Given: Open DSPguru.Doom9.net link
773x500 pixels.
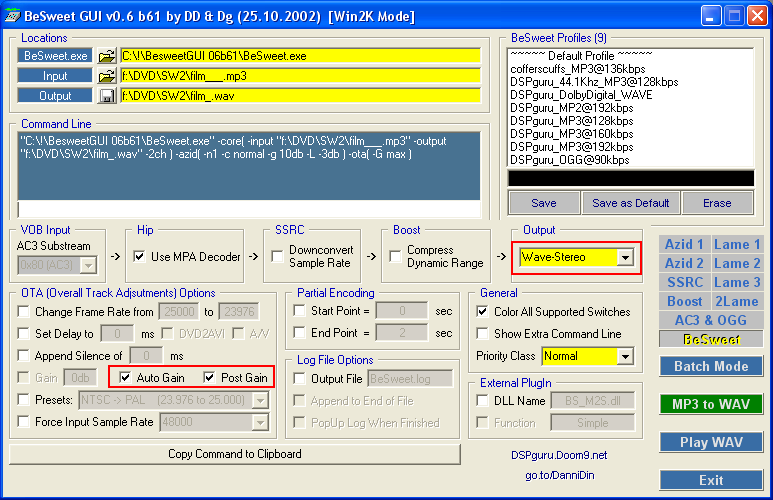Looking at the screenshot, I should point(559,455).
